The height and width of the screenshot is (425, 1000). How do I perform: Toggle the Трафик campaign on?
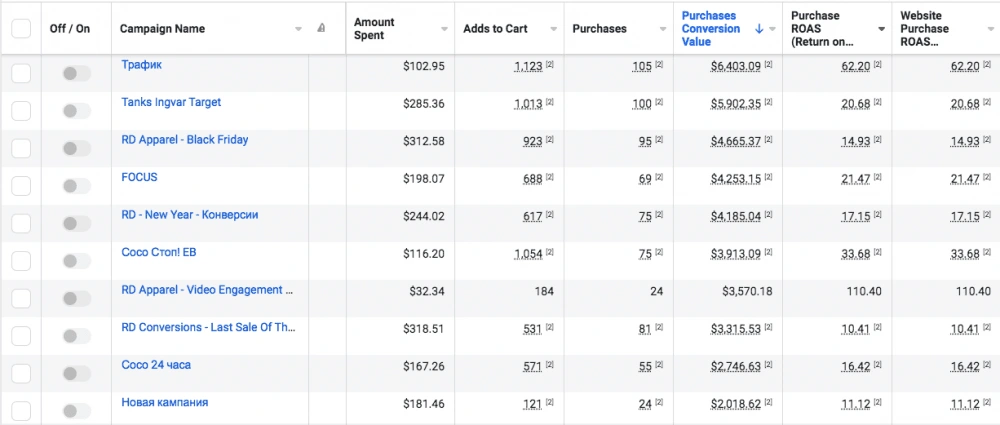[76, 73]
